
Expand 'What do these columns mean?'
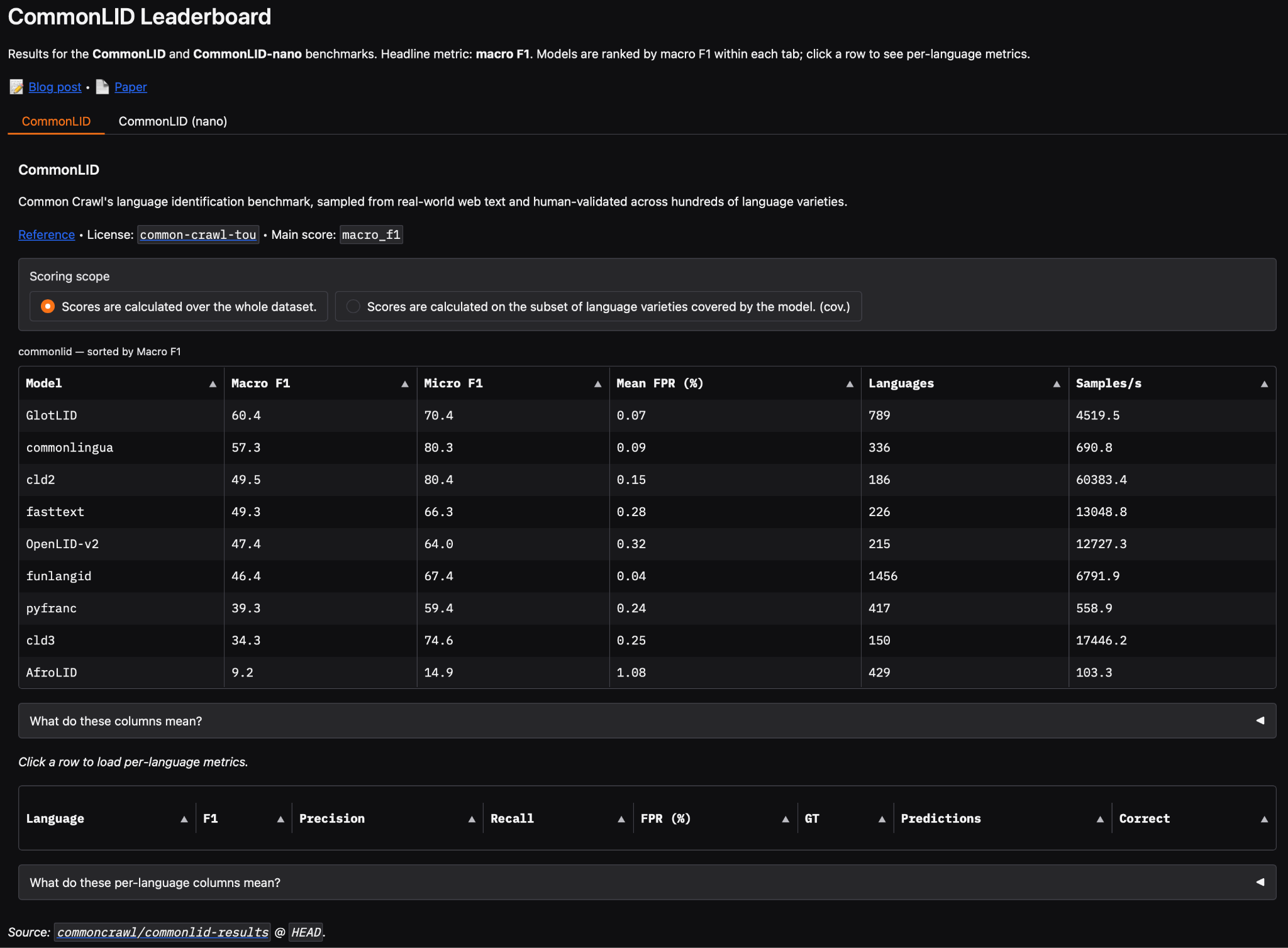click(x=647, y=721)
